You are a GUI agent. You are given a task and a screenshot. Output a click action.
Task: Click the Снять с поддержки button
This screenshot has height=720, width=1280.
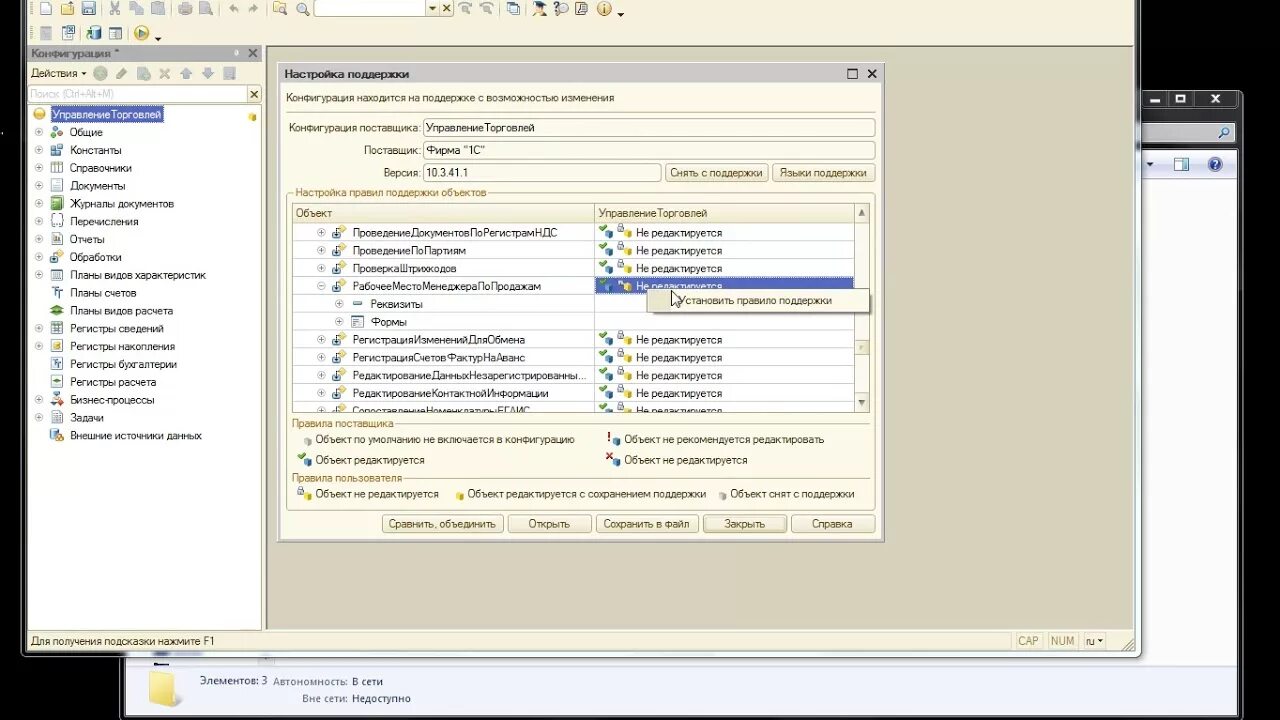point(716,173)
